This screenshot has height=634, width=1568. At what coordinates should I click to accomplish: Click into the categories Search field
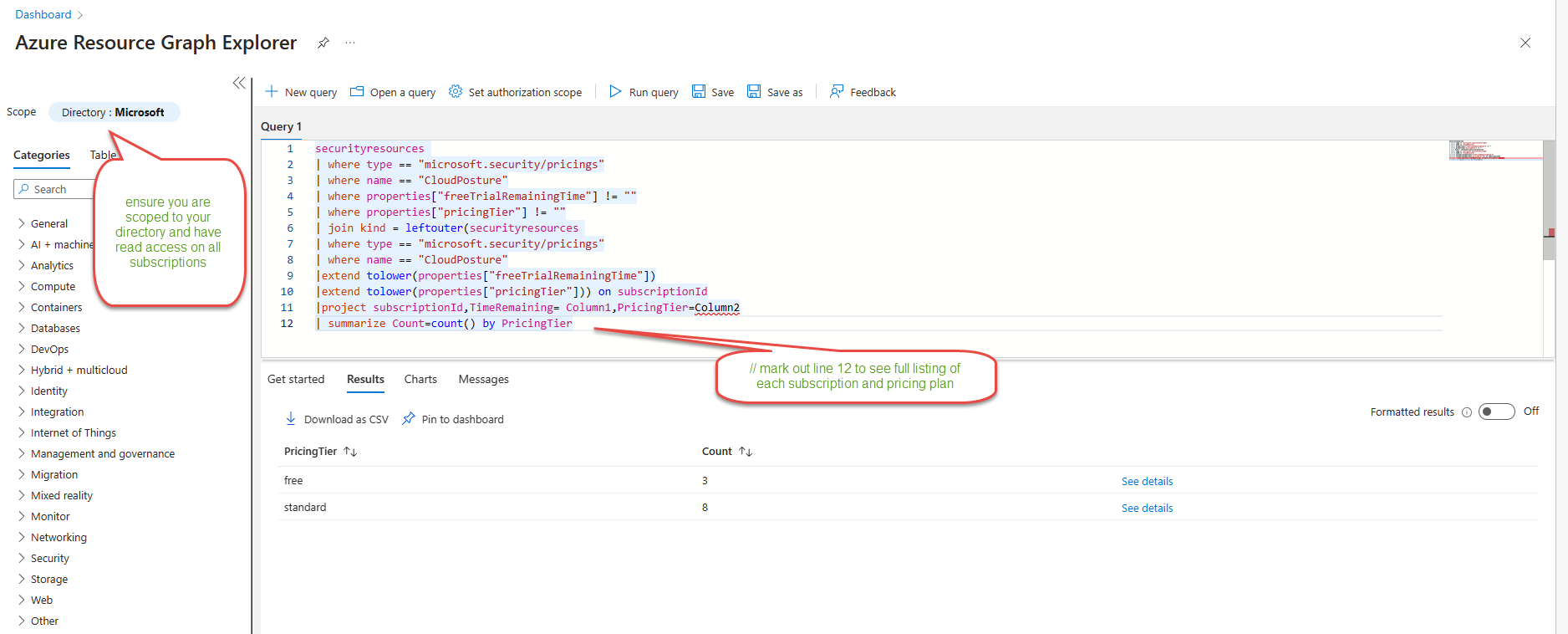(x=54, y=189)
